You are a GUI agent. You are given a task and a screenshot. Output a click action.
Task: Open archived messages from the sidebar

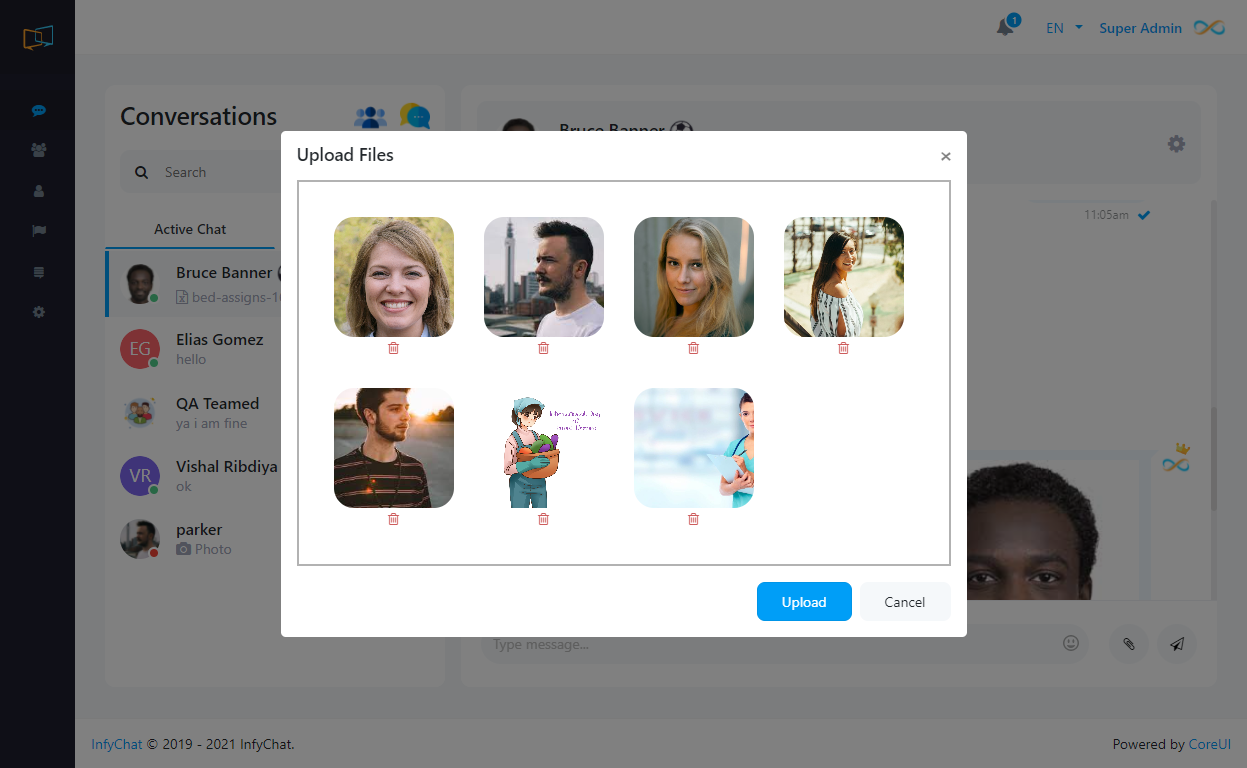[38, 271]
